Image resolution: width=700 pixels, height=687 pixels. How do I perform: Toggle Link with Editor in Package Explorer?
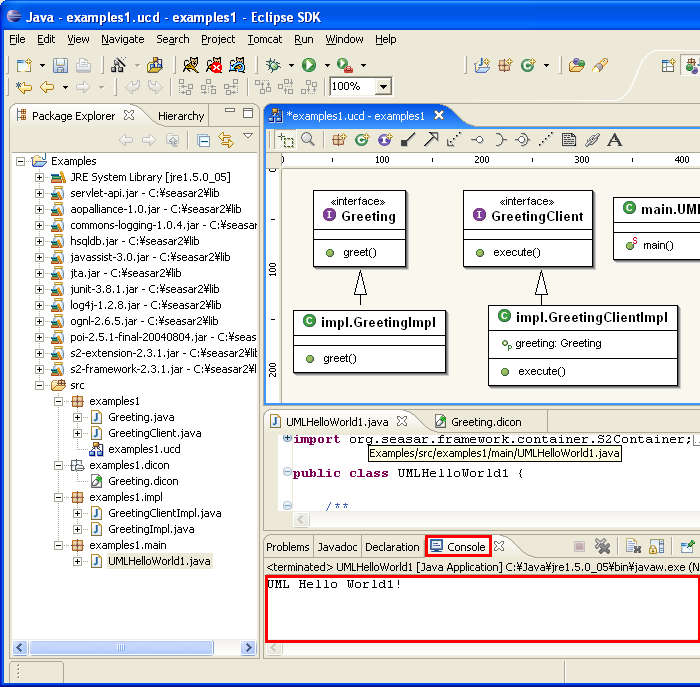click(226, 140)
